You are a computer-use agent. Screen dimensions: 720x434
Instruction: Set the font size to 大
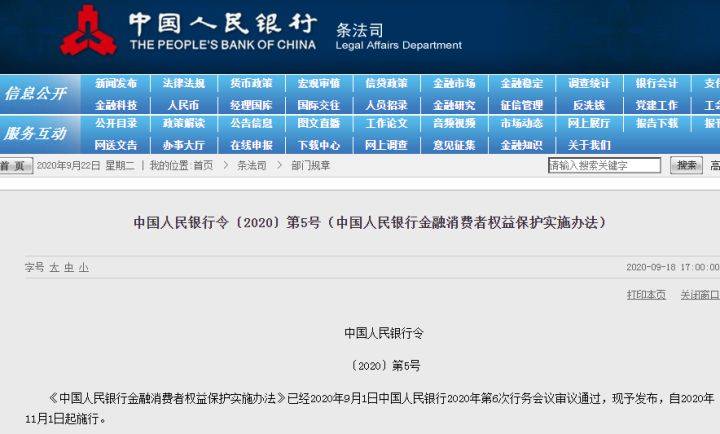pyautogui.click(x=55, y=267)
